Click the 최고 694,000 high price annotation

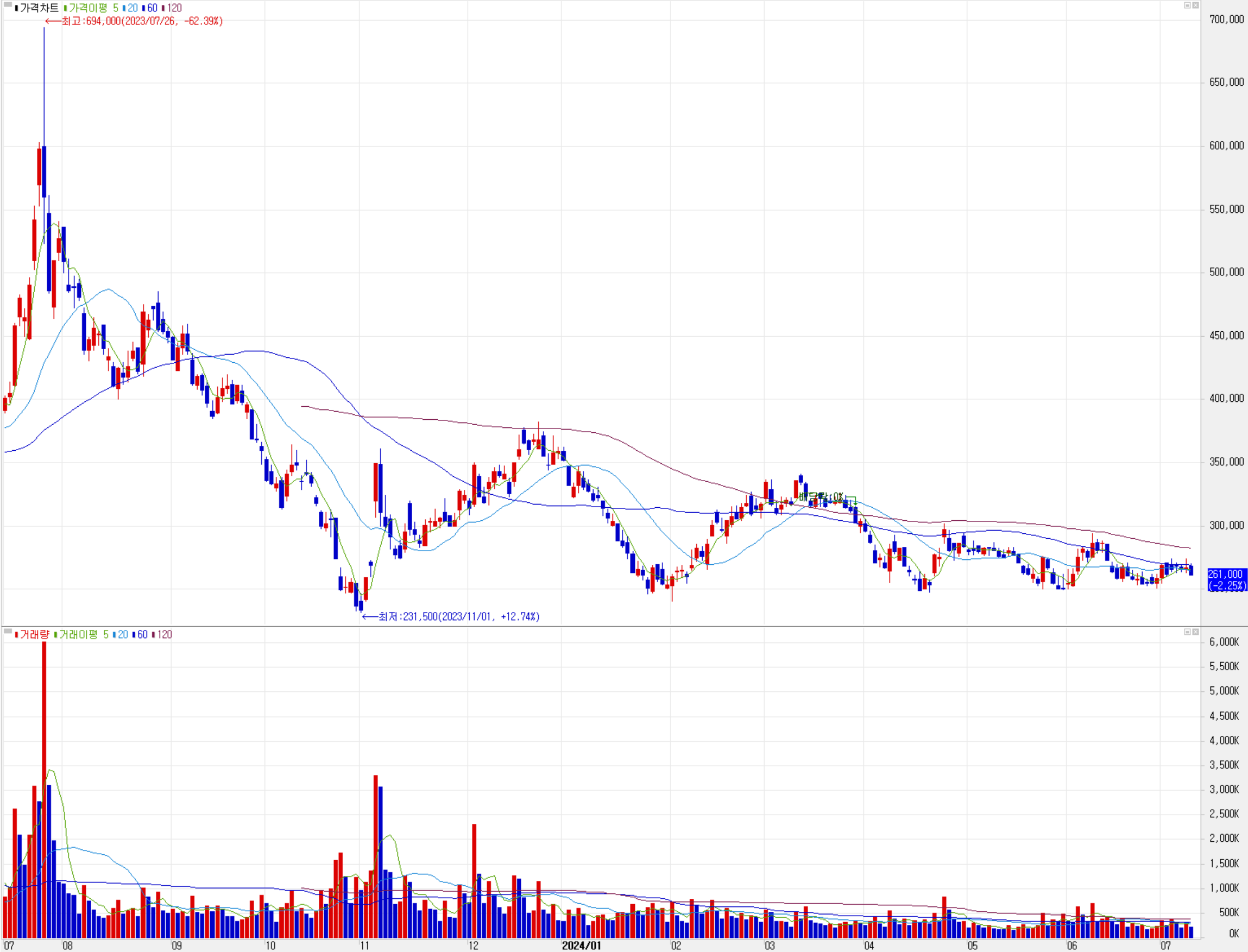[x=142, y=21]
